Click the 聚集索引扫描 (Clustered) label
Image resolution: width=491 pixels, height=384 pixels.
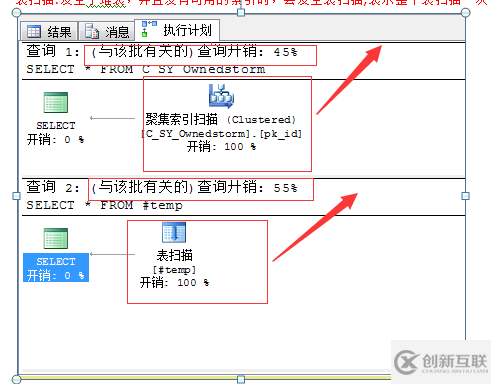coord(221,119)
